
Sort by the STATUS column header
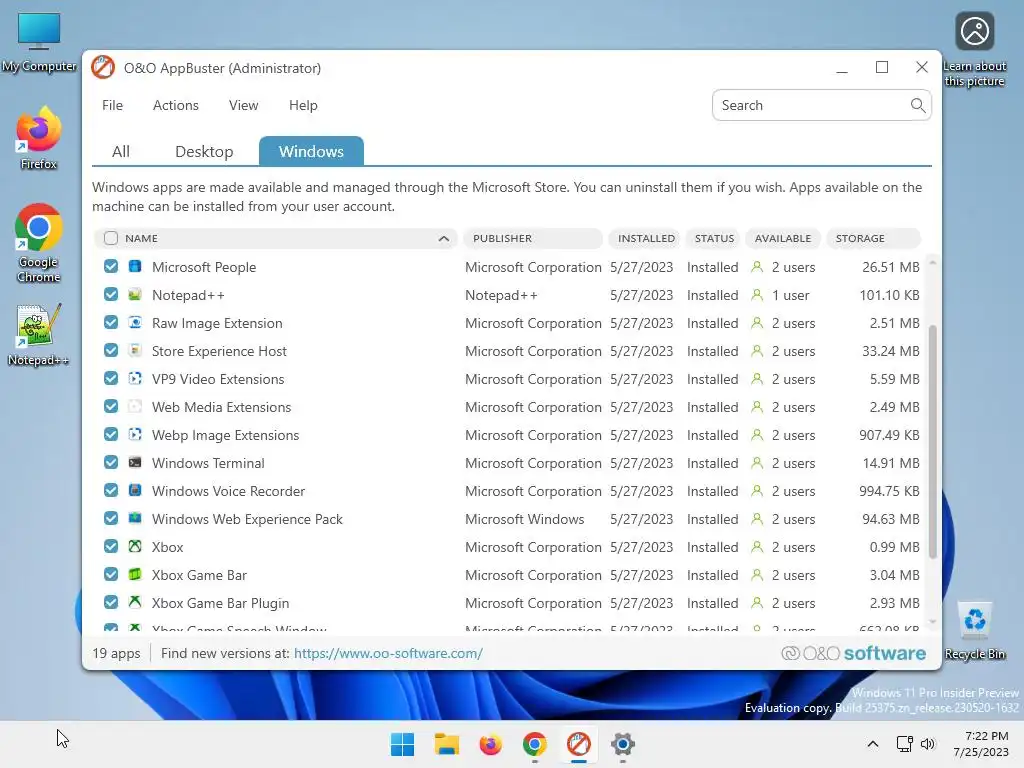pyautogui.click(x=714, y=238)
